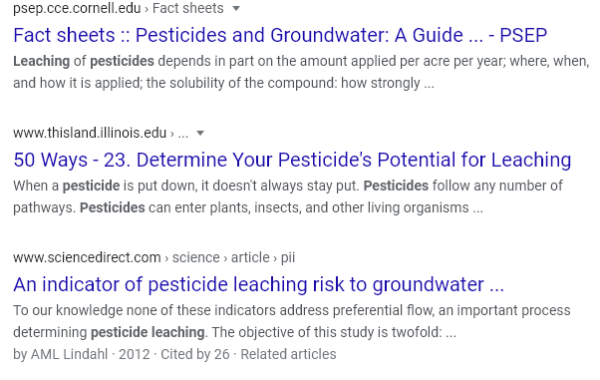The height and width of the screenshot is (380, 600).
Task: Click the by AML Lindahl author text
Action: (x=60, y=354)
